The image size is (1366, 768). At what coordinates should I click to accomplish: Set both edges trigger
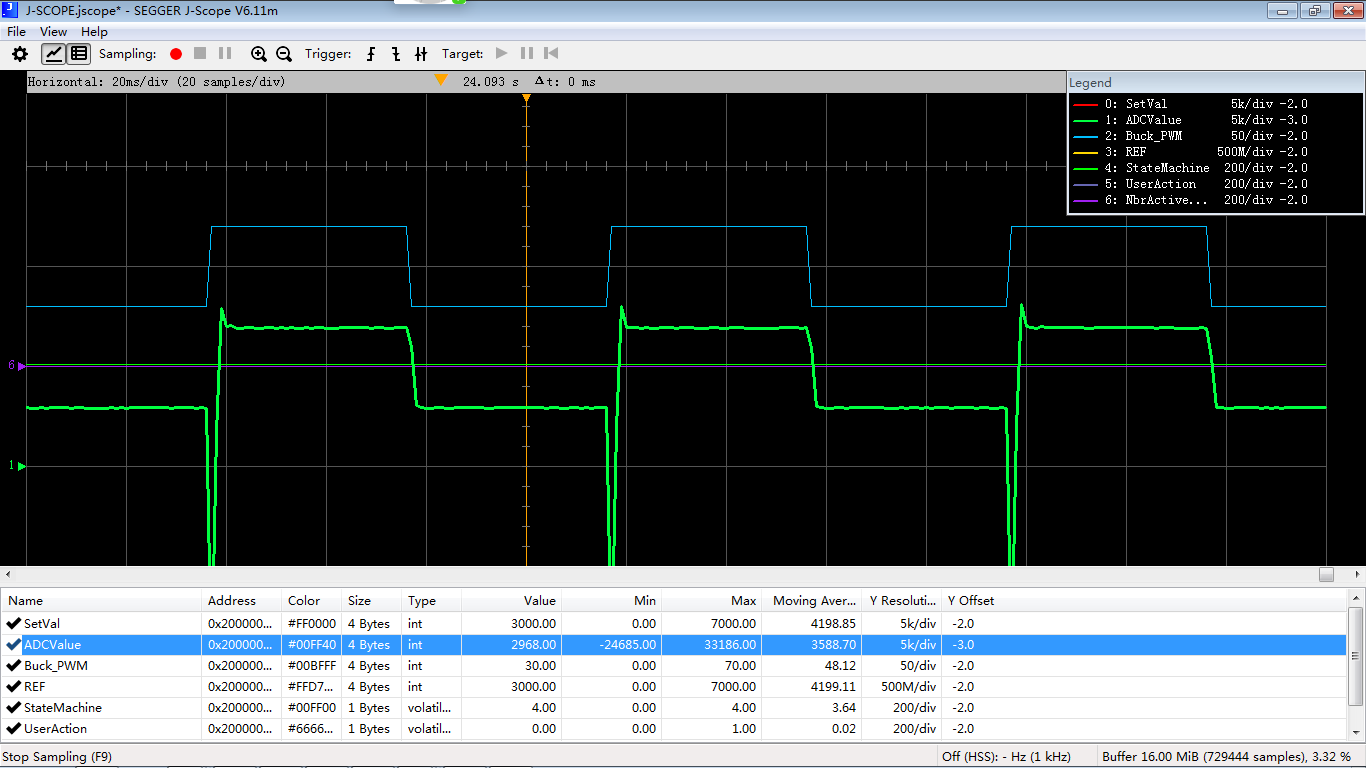click(x=421, y=54)
